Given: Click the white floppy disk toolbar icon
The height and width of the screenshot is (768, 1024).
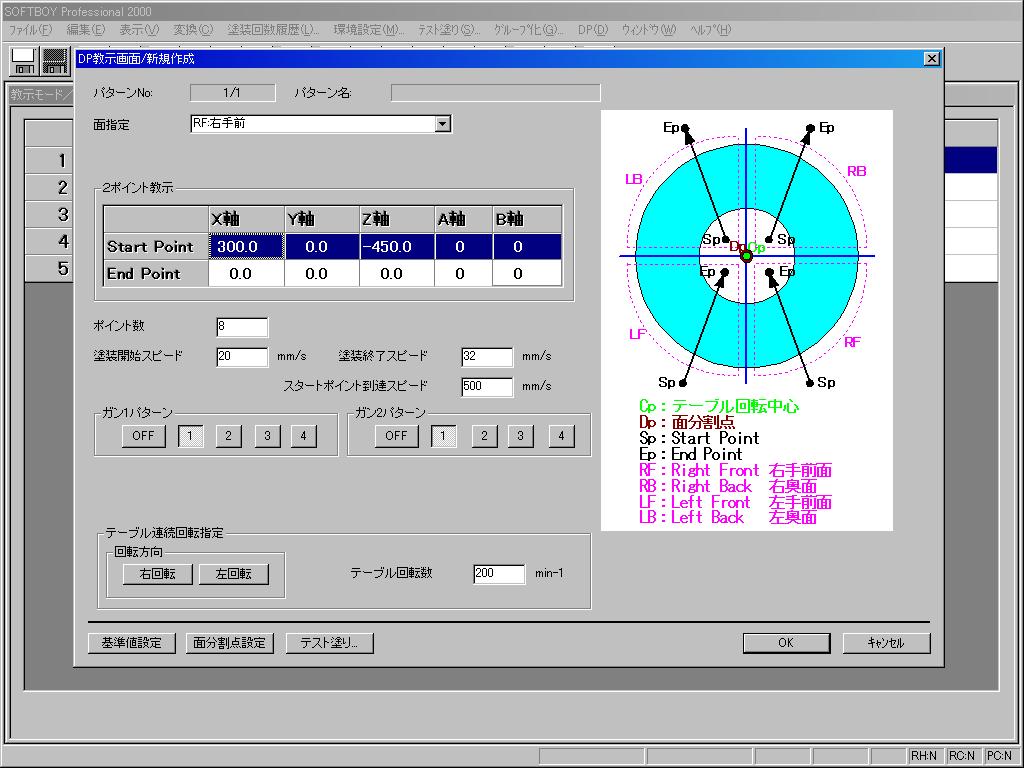Looking at the screenshot, I should 25,61.
